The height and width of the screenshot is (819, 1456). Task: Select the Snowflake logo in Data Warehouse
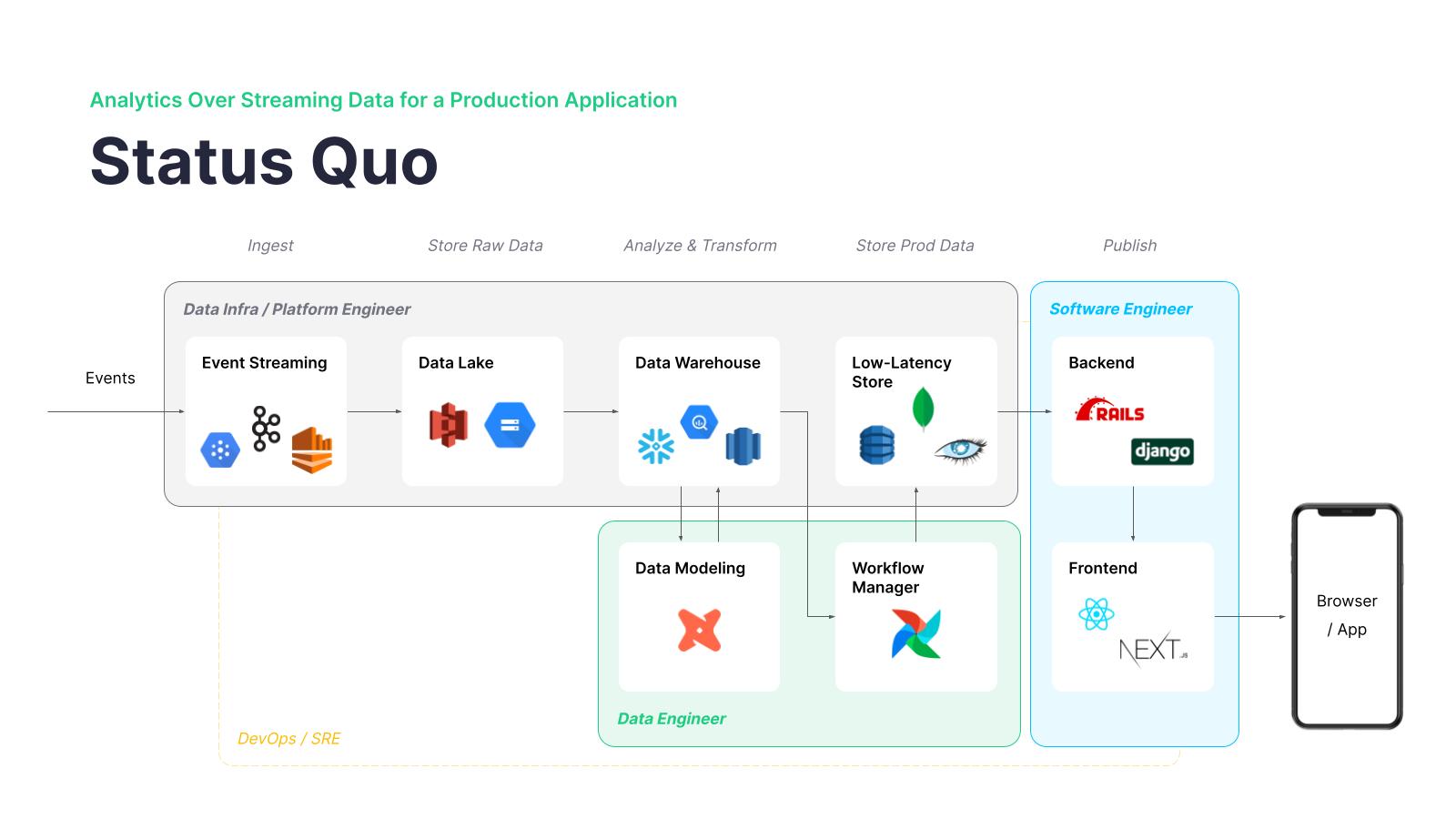(656, 446)
